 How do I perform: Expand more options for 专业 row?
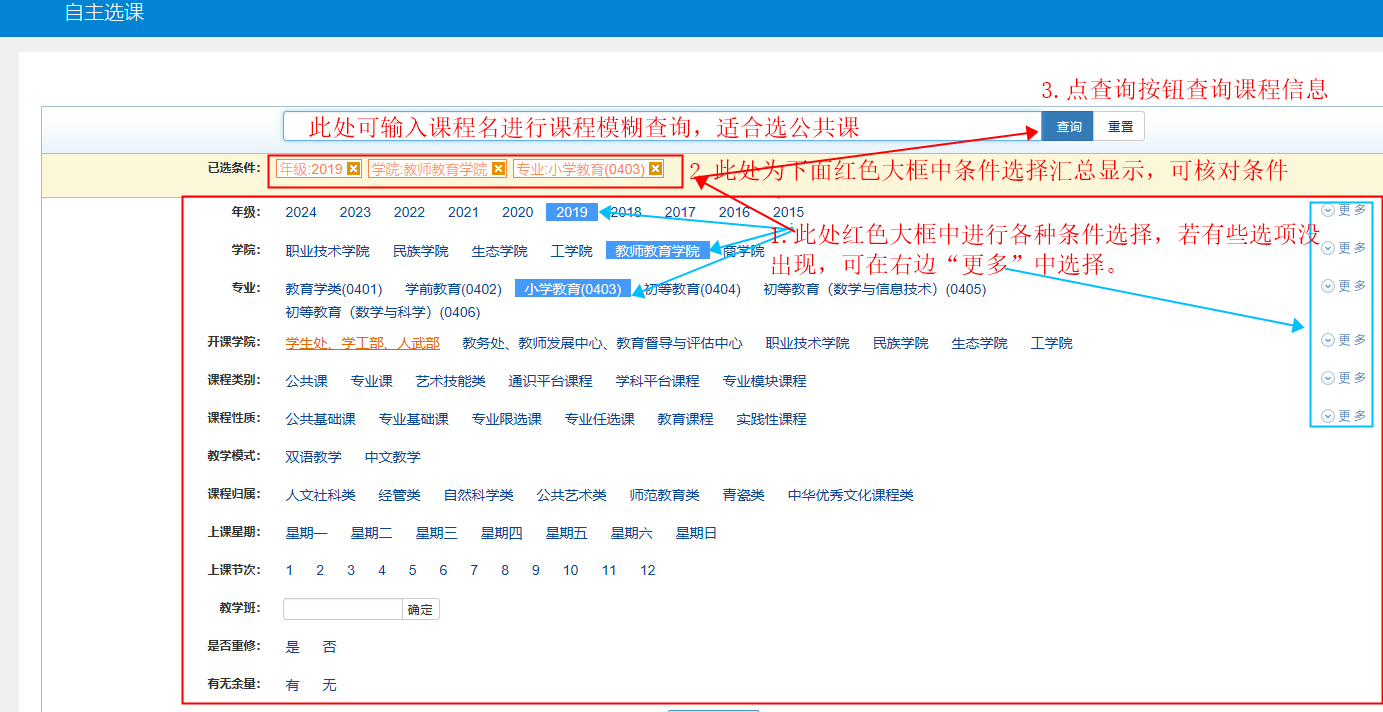(1343, 286)
